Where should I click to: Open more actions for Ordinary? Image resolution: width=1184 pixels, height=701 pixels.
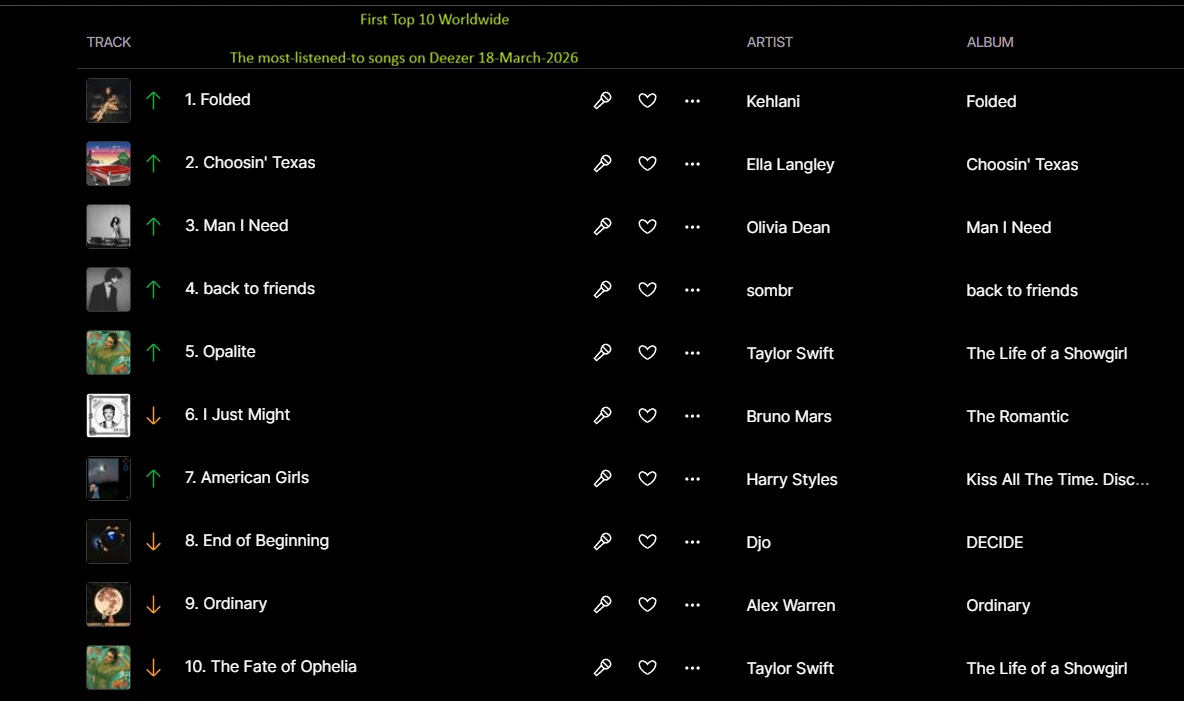692,604
